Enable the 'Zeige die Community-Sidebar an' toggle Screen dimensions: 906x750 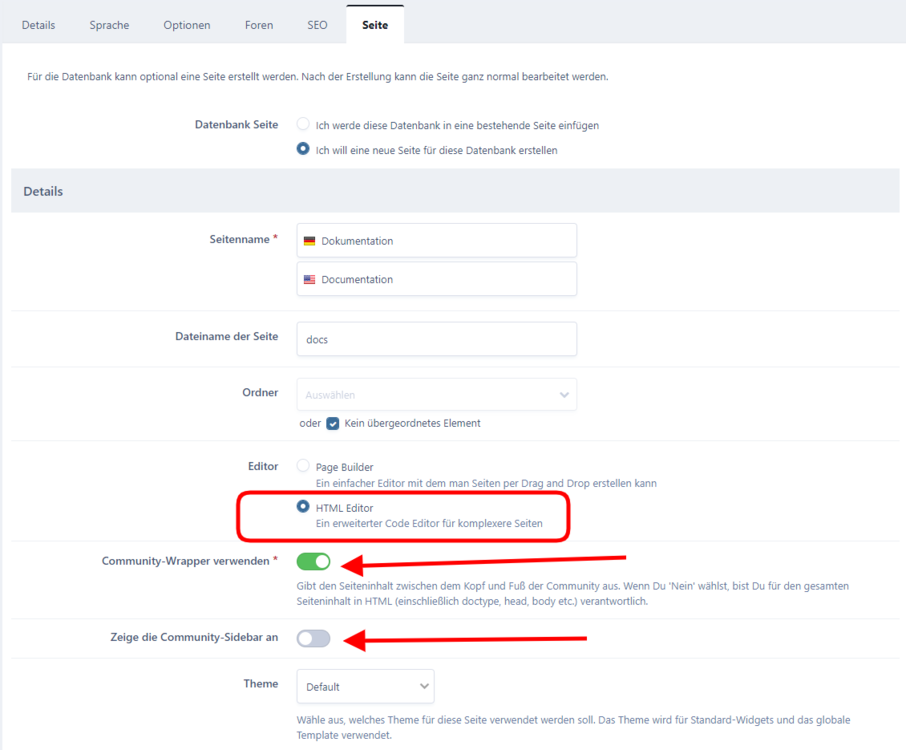click(x=313, y=638)
